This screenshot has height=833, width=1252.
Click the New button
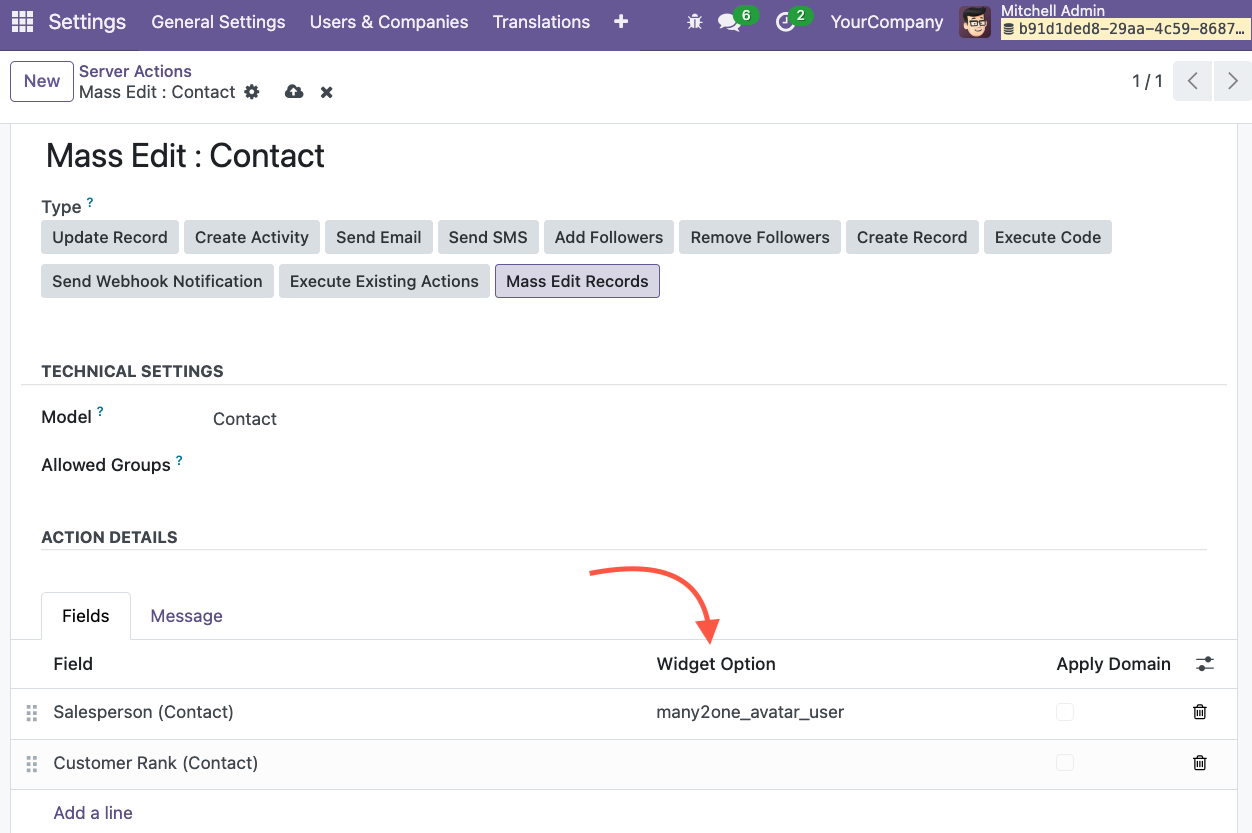pos(42,81)
